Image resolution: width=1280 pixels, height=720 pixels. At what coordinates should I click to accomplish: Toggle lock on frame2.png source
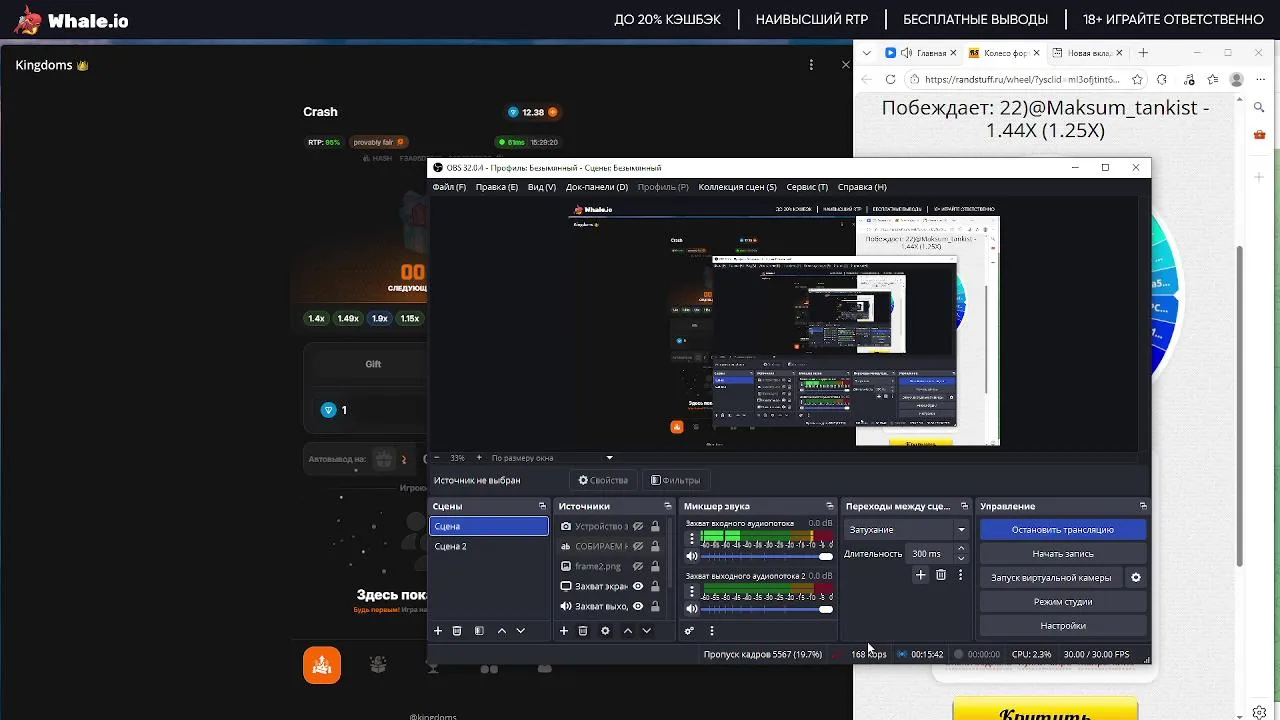point(655,566)
